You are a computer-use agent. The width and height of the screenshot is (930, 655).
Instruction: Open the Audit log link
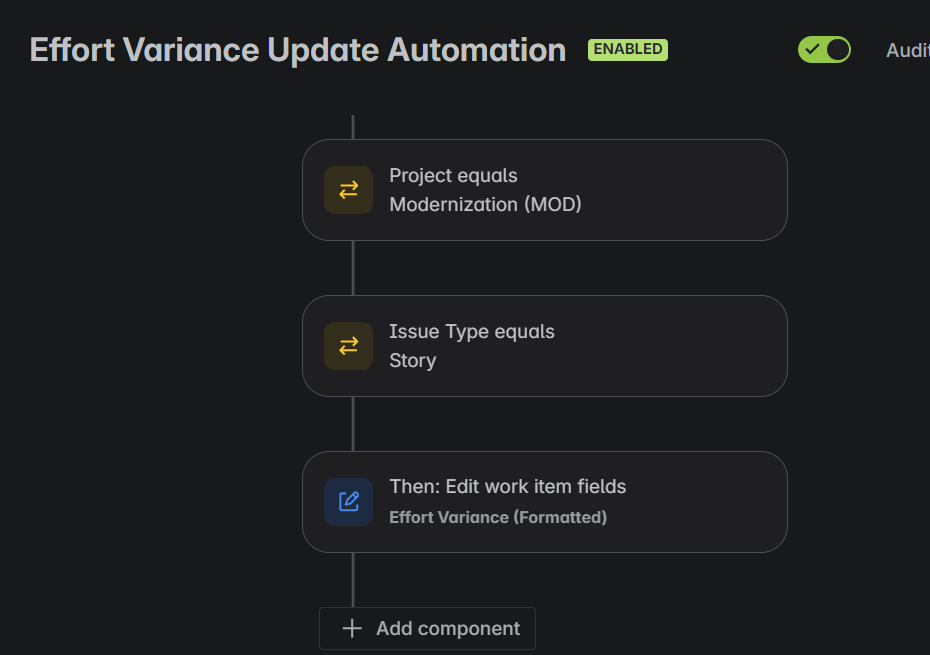point(908,50)
